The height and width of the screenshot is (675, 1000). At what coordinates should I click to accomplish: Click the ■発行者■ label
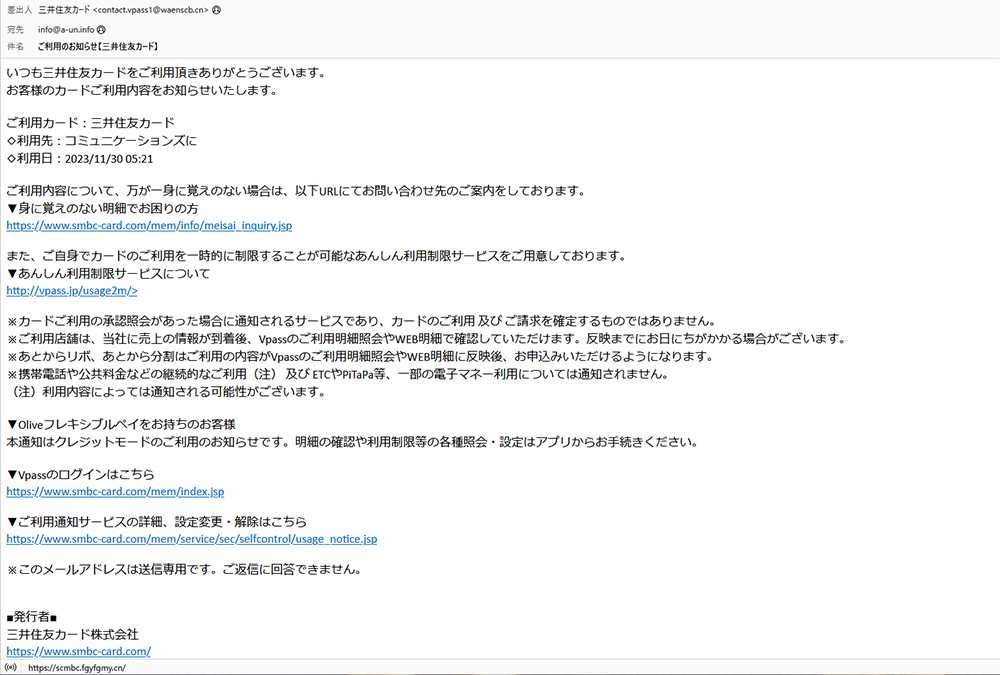pyautogui.click(x=32, y=617)
